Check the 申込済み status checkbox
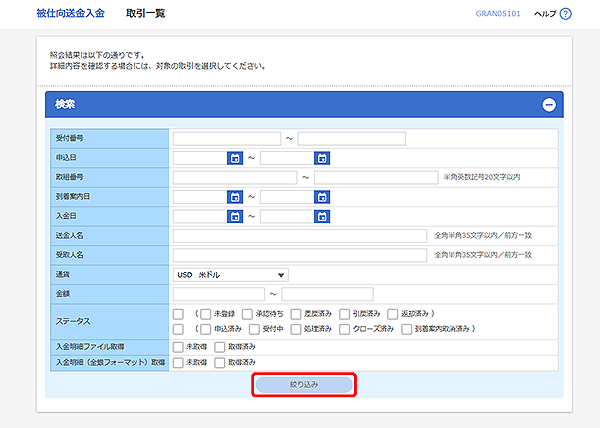 206,329
